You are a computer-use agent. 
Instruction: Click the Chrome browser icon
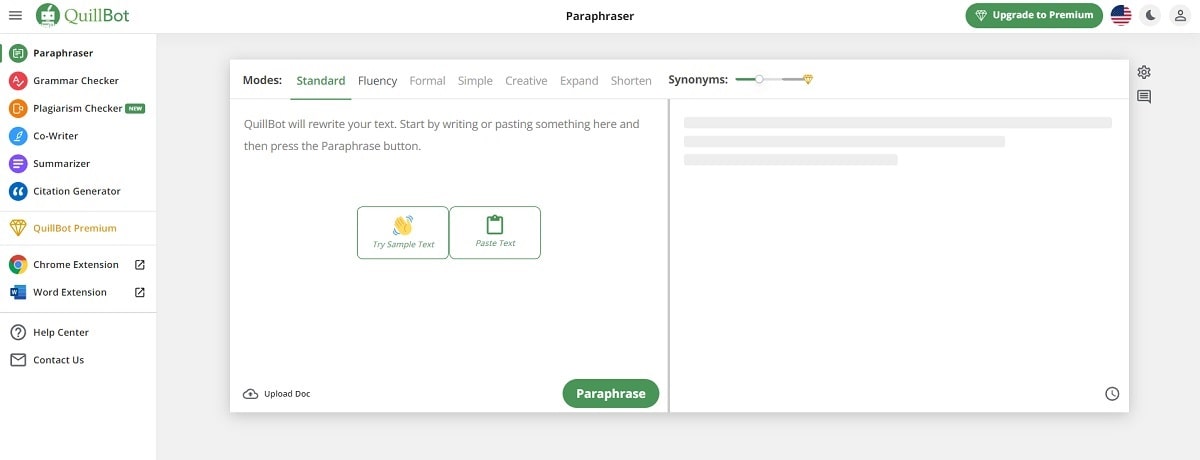[17, 265]
